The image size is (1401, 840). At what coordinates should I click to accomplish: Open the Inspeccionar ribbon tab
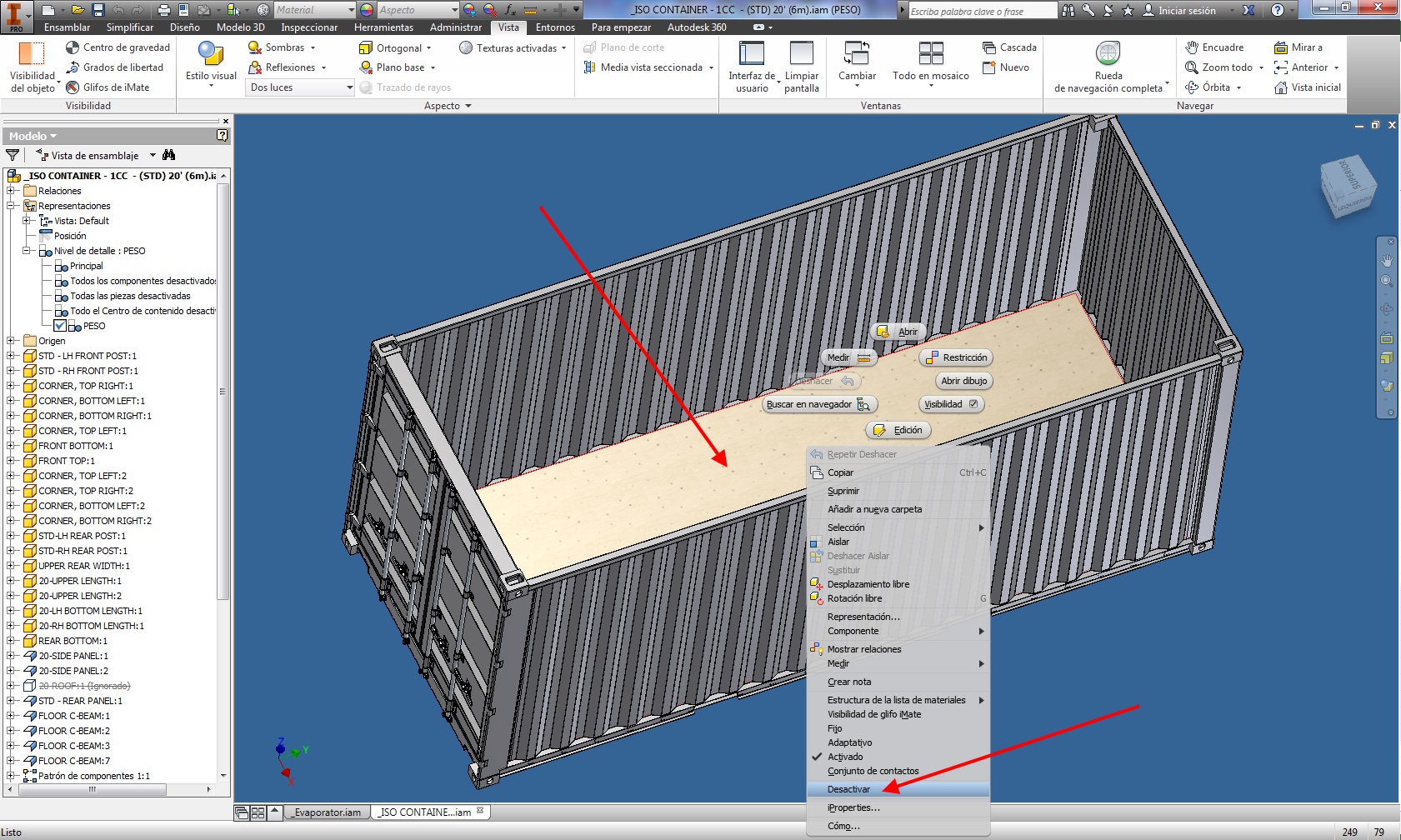(x=309, y=27)
